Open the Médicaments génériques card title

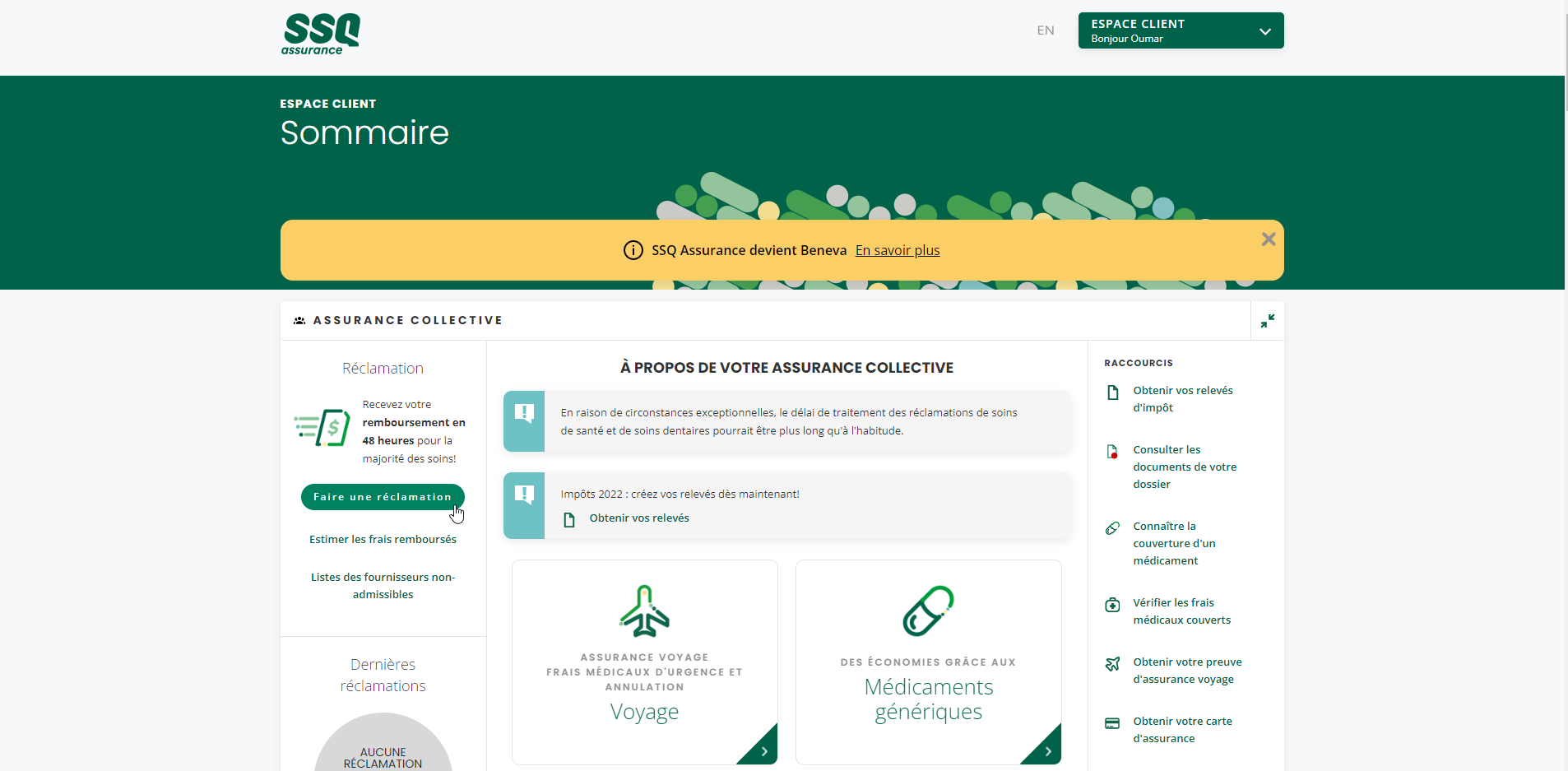click(x=929, y=699)
